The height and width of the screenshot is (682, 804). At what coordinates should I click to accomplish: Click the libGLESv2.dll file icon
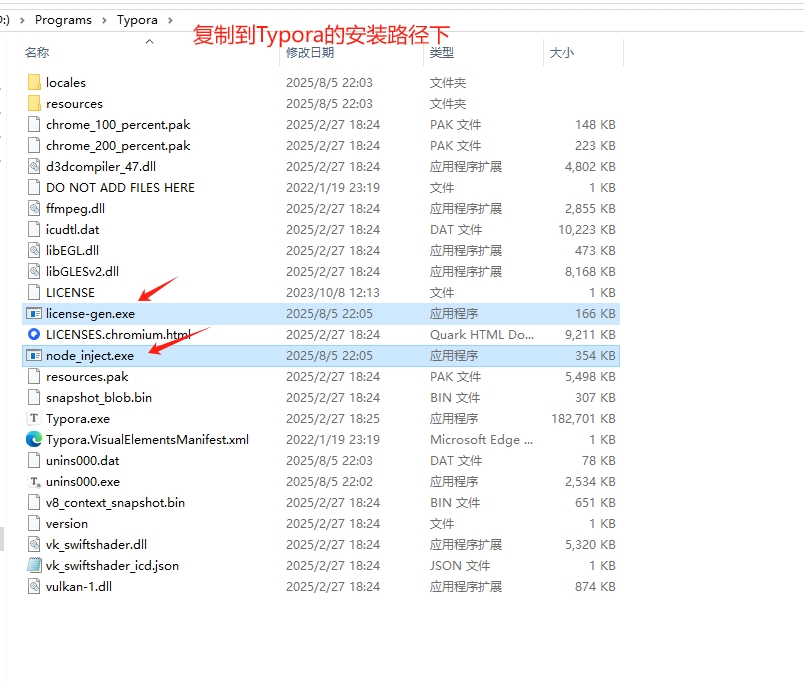pos(34,272)
